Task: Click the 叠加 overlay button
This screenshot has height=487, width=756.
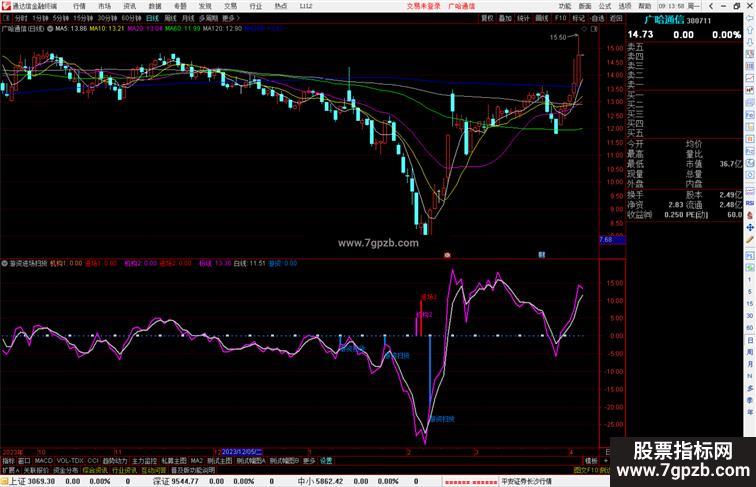Action: click(505, 18)
